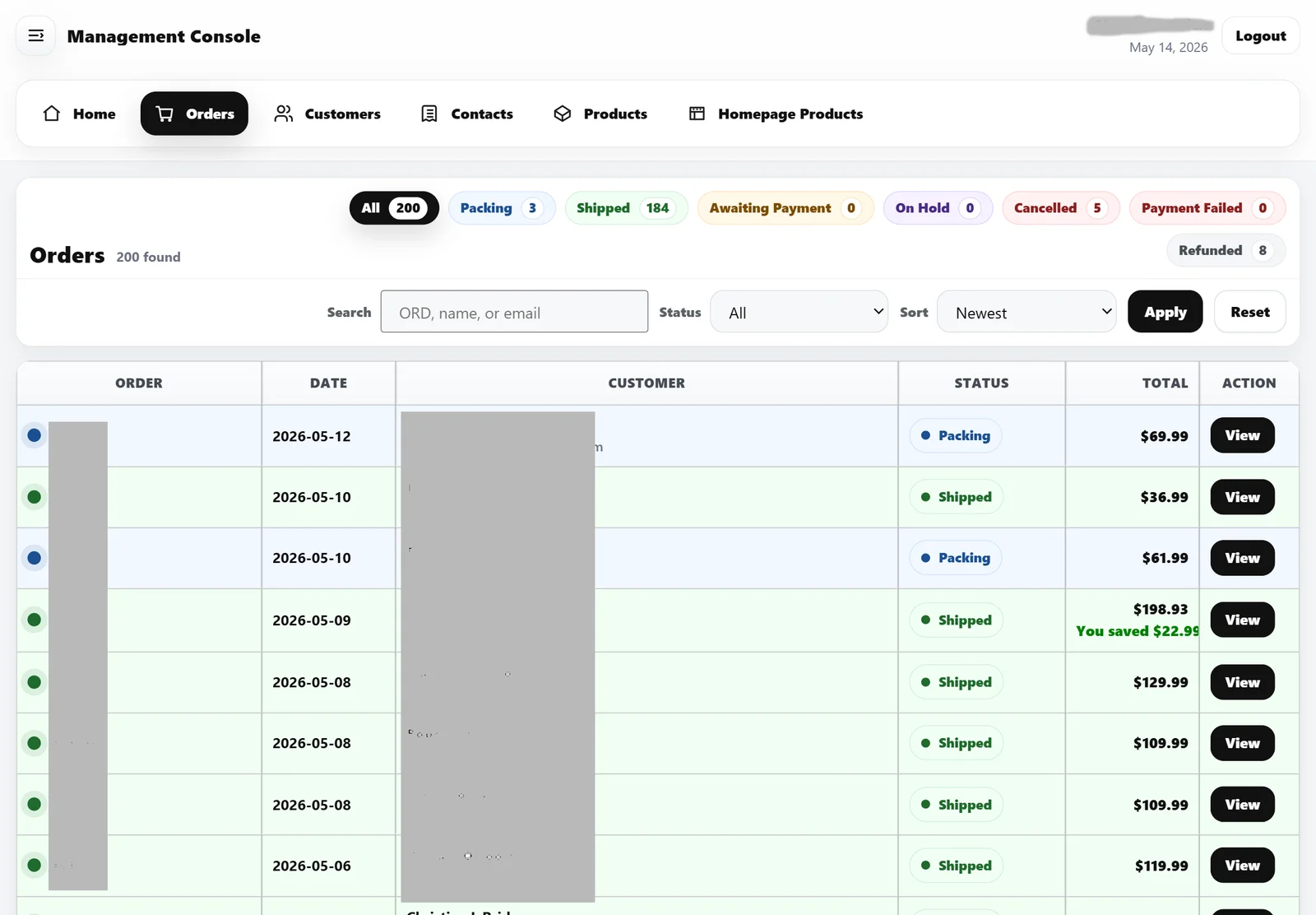The width and height of the screenshot is (1316, 915).
Task: Click the 200 found count
Action: click(148, 257)
